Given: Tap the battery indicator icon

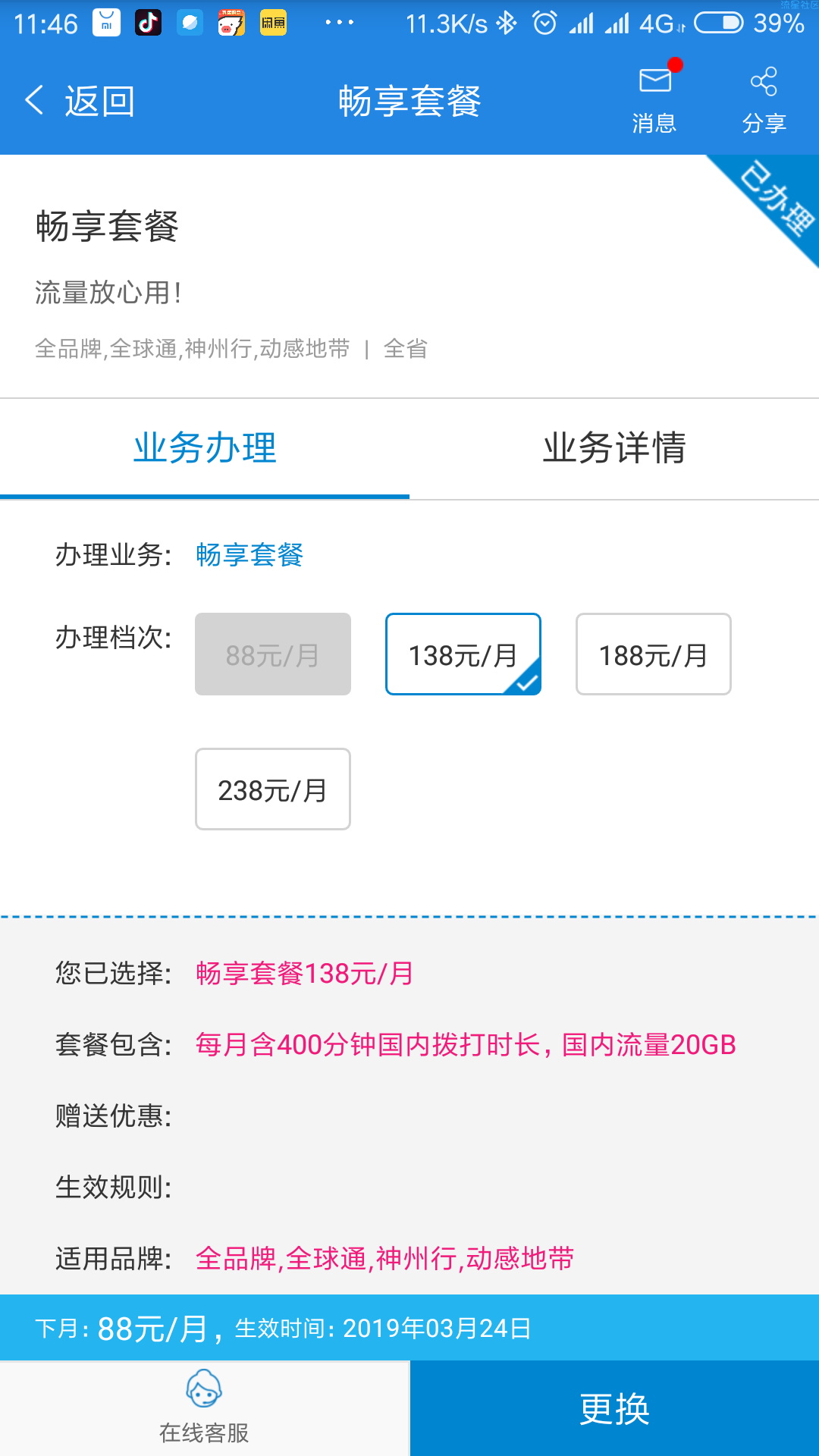Looking at the screenshot, I should pos(719,24).
